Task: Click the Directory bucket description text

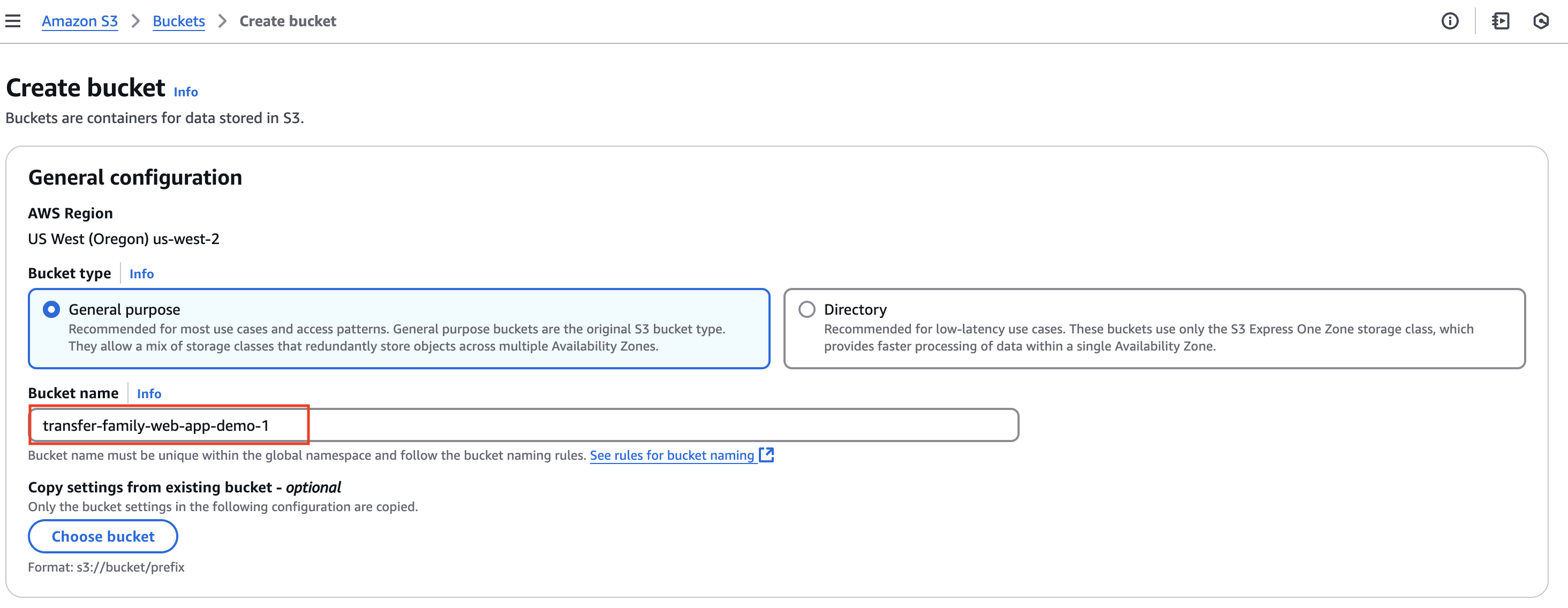Action: point(1148,337)
